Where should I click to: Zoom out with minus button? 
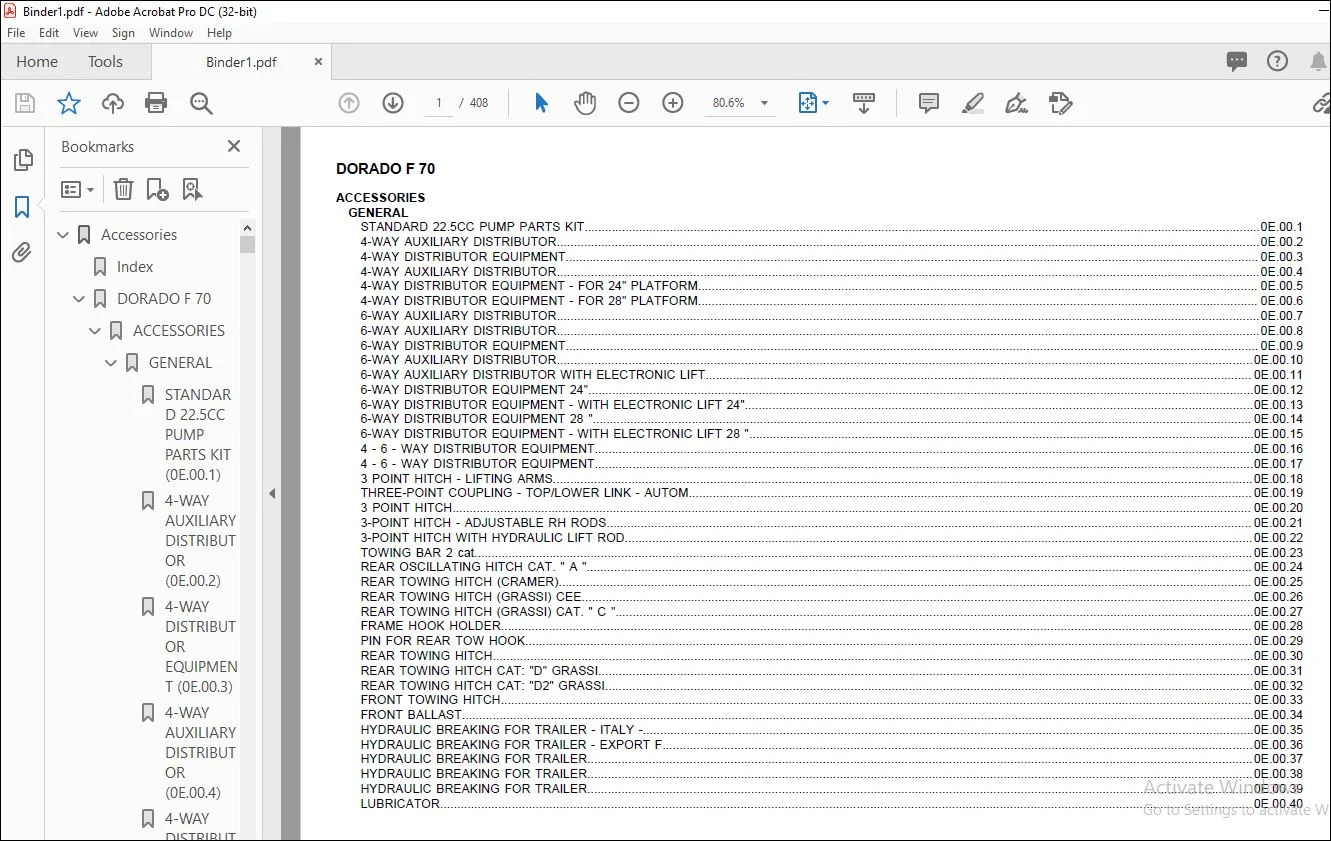(629, 103)
